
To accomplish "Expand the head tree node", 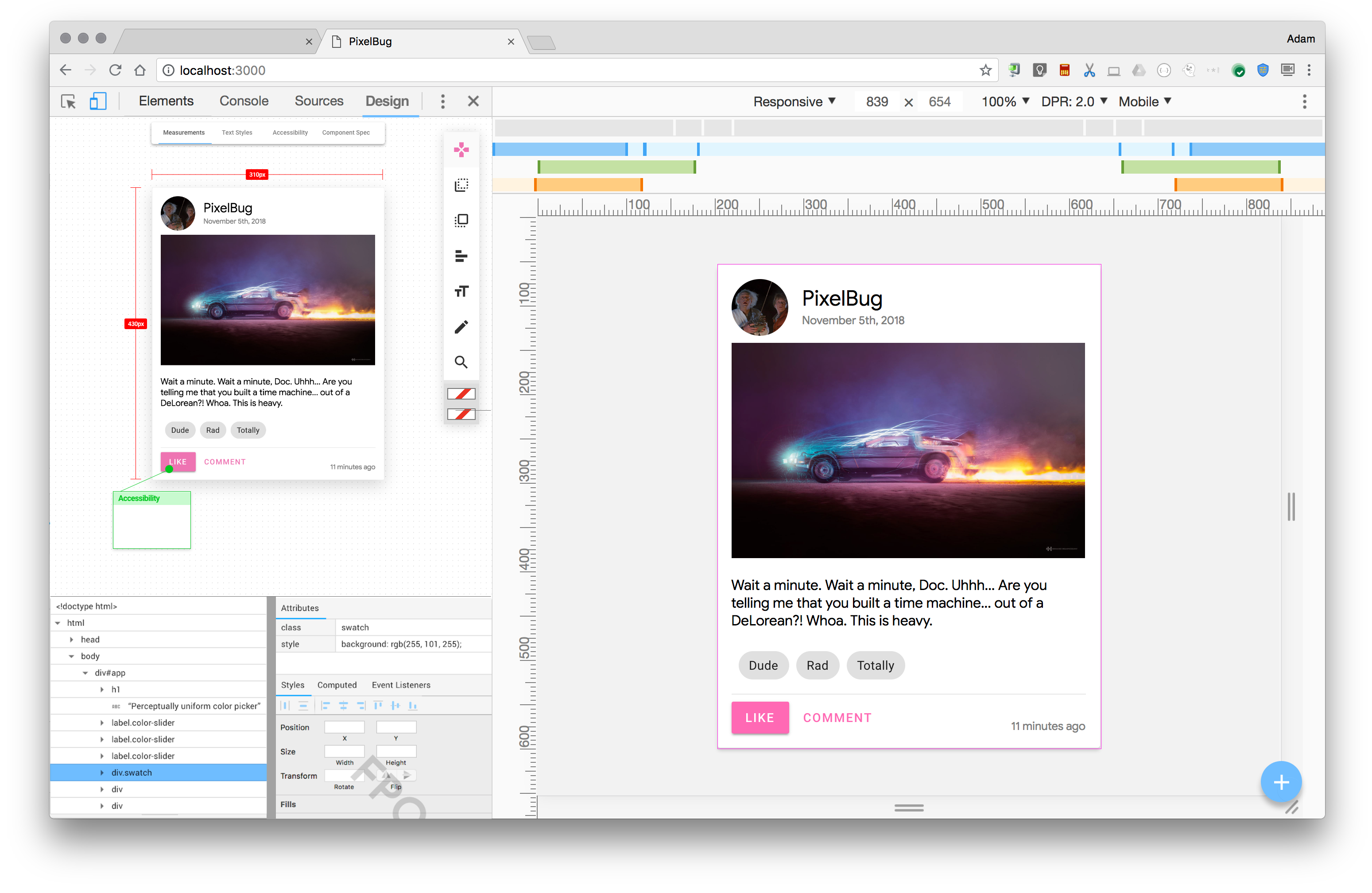I will (71, 639).
